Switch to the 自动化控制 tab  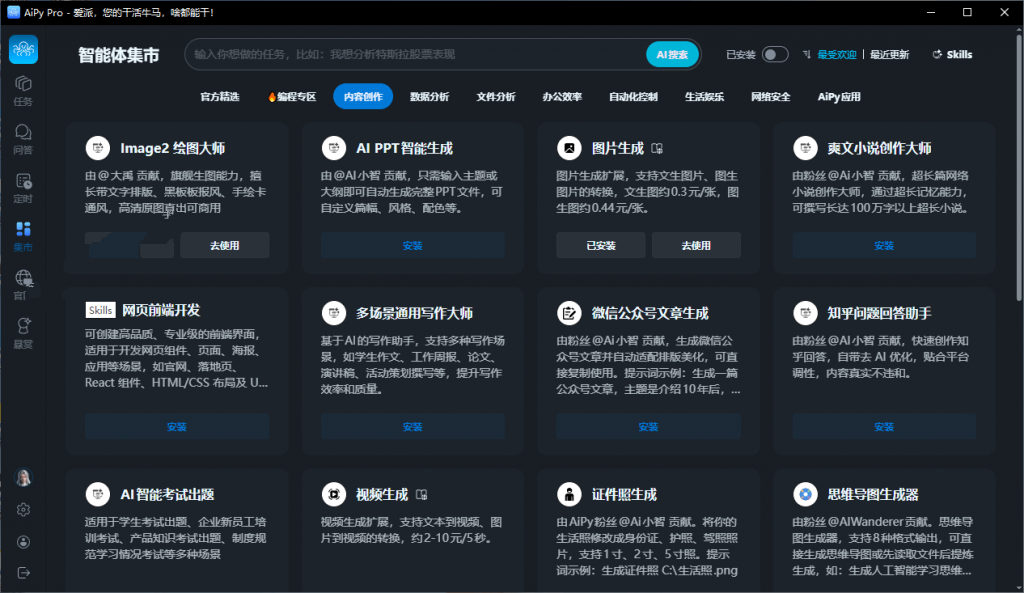633,97
